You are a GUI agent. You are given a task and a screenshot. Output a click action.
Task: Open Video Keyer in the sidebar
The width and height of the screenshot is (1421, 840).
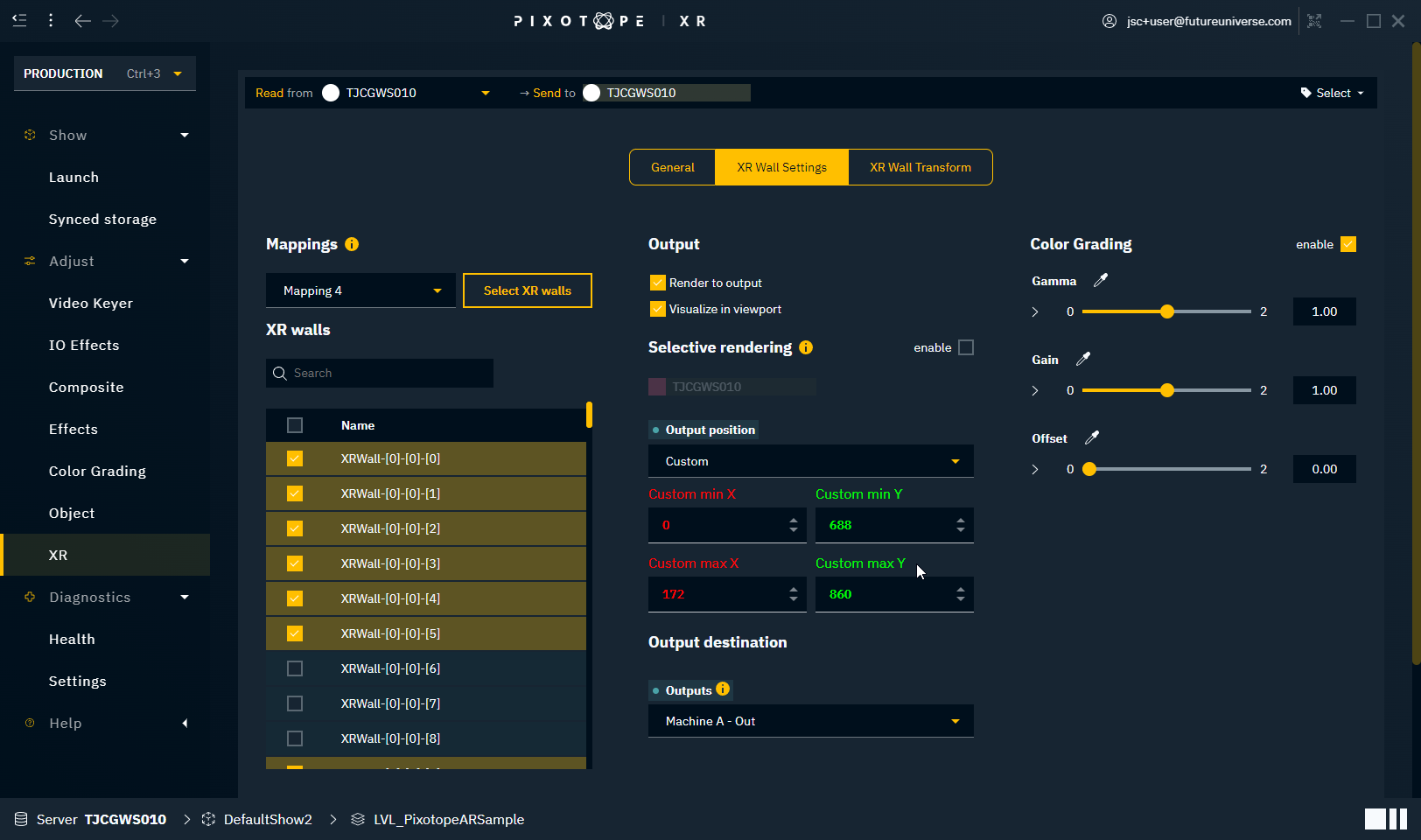(91, 303)
